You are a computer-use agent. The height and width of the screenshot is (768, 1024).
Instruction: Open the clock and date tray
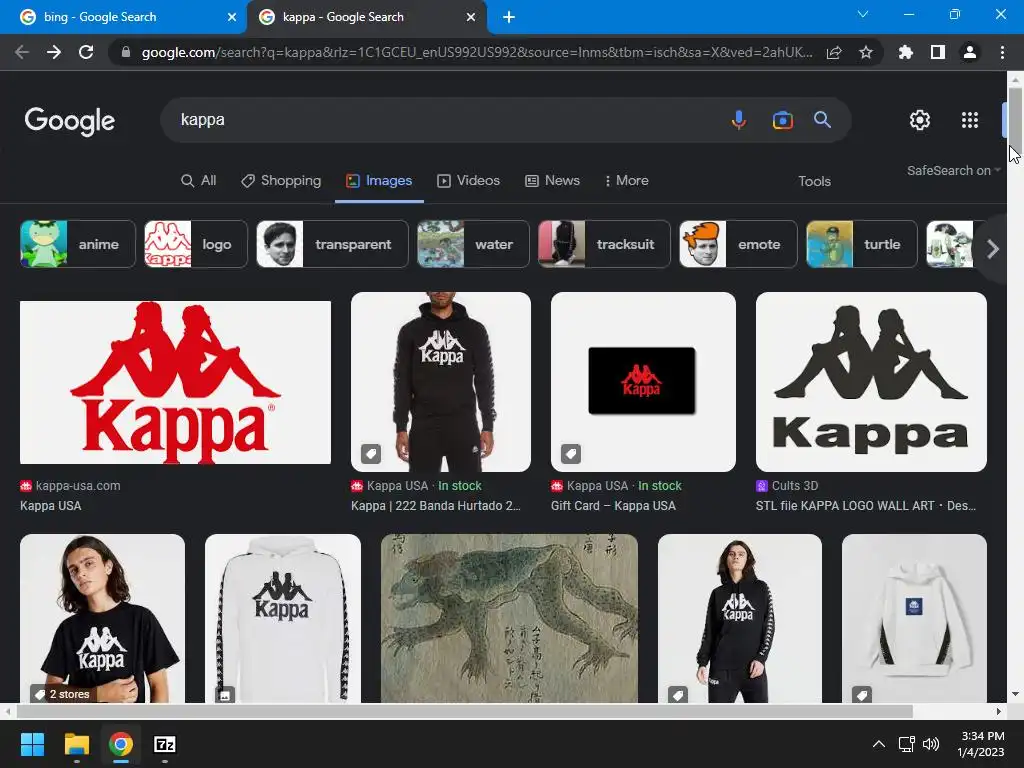pyautogui.click(x=982, y=744)
